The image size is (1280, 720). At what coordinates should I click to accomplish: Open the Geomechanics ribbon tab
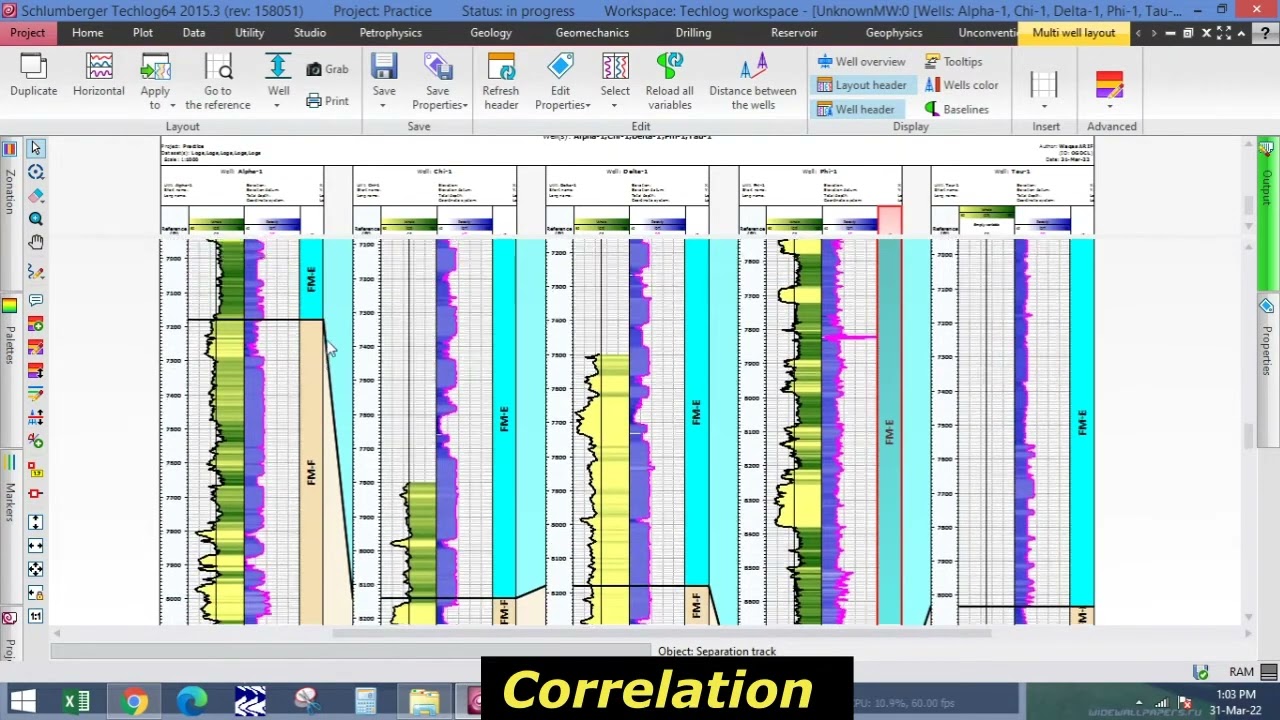pos(592,33)
